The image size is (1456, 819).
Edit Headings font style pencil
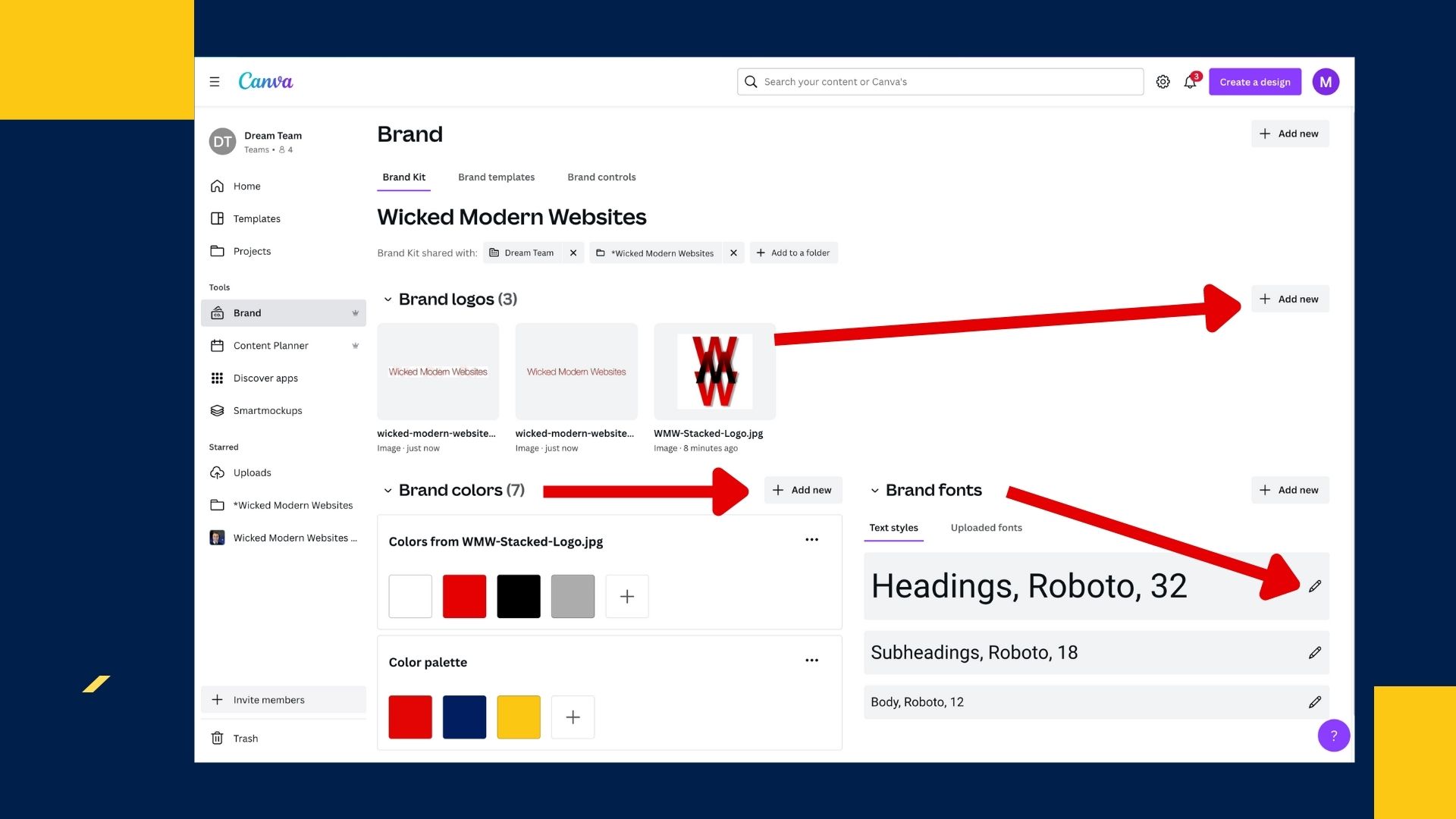point(1315,586)
